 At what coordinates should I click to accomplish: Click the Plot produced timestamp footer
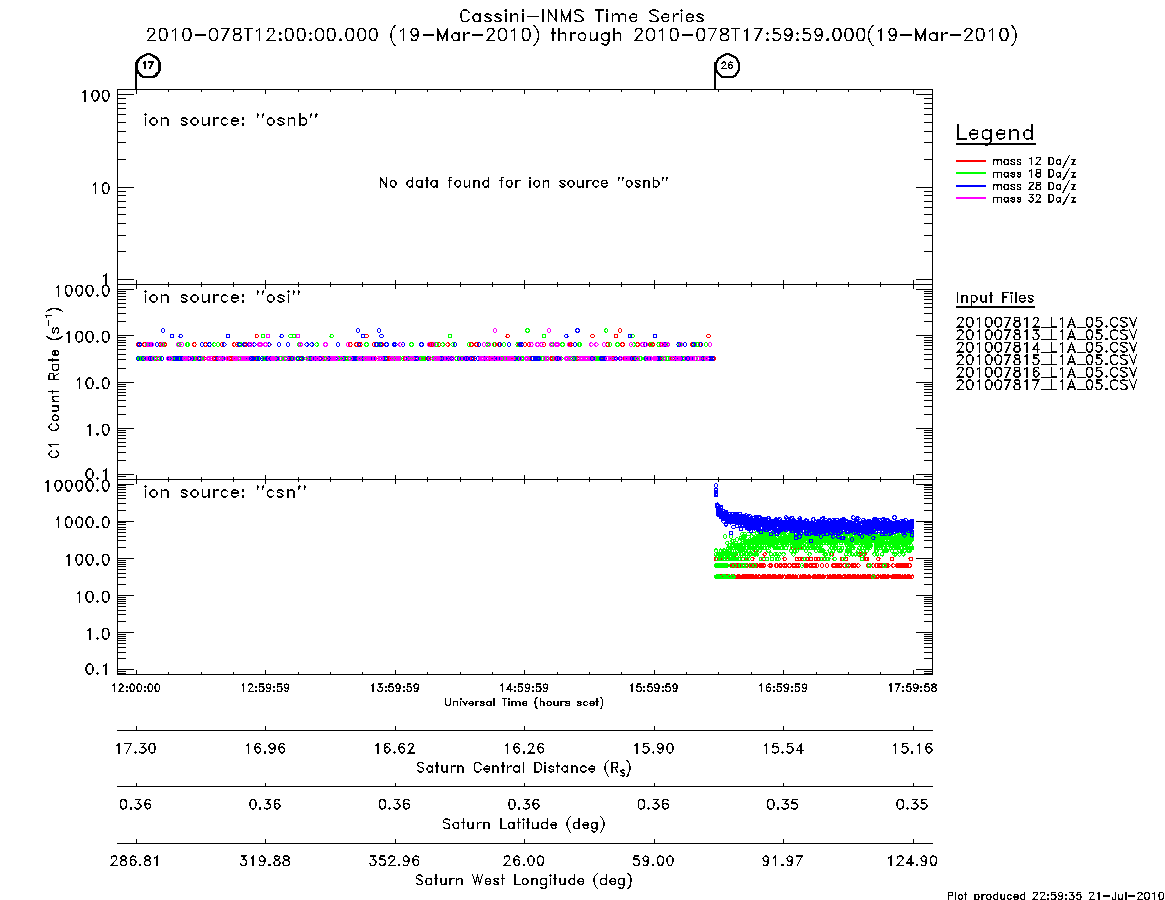1056,896
